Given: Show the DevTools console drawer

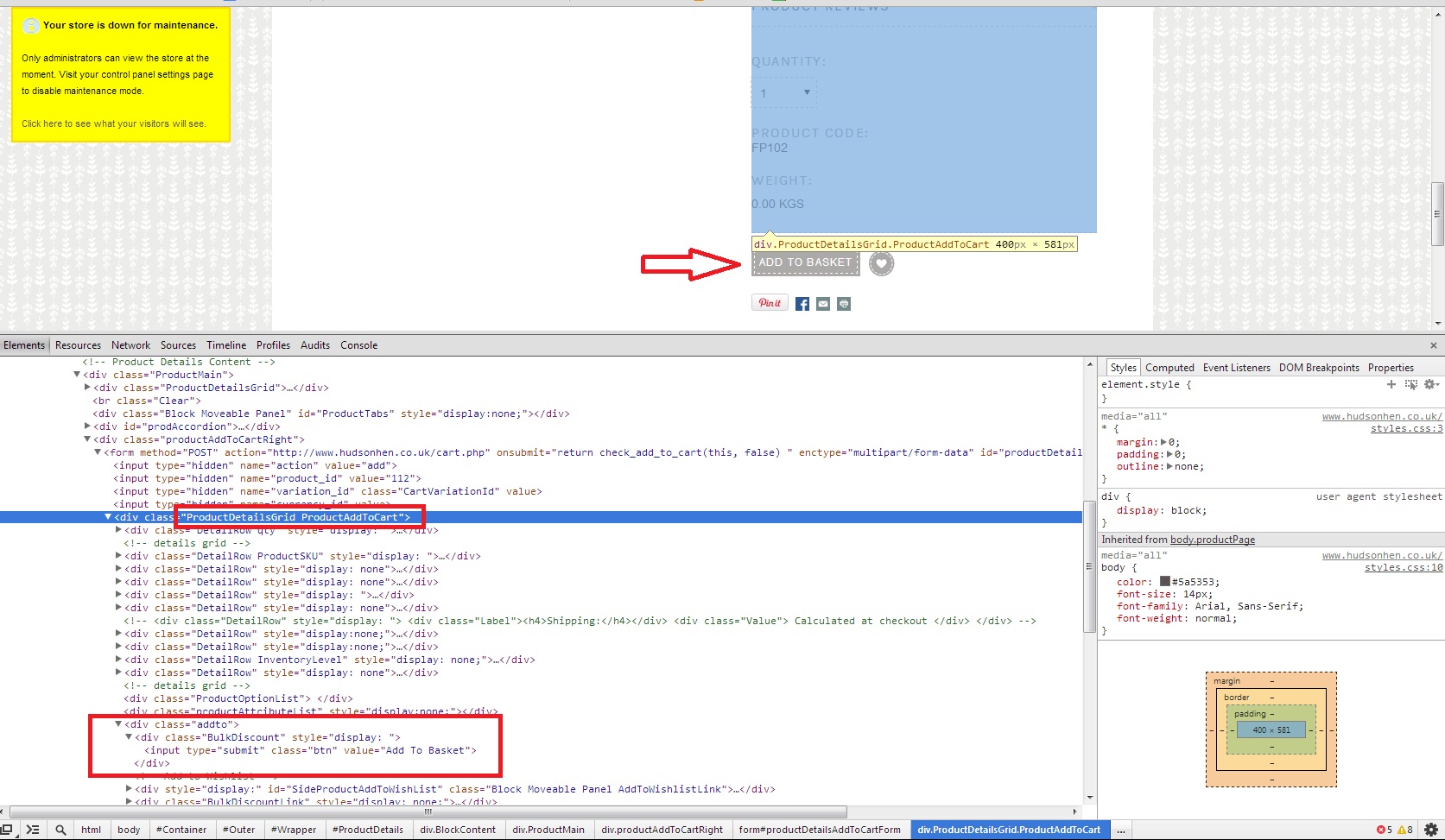Looking at the screenshot, I should click(33, 830).
